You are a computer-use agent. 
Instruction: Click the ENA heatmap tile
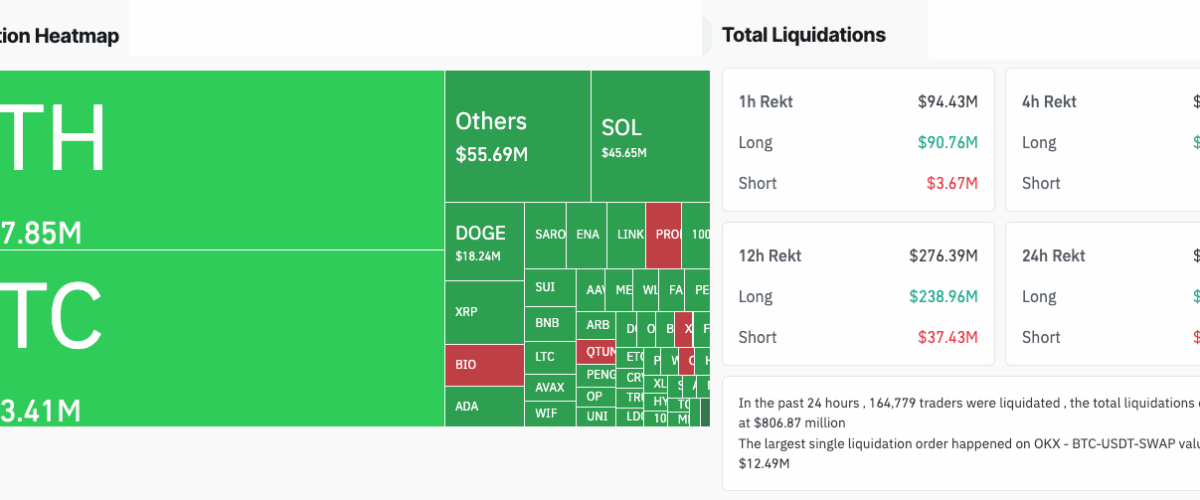(x=588, y=235)
